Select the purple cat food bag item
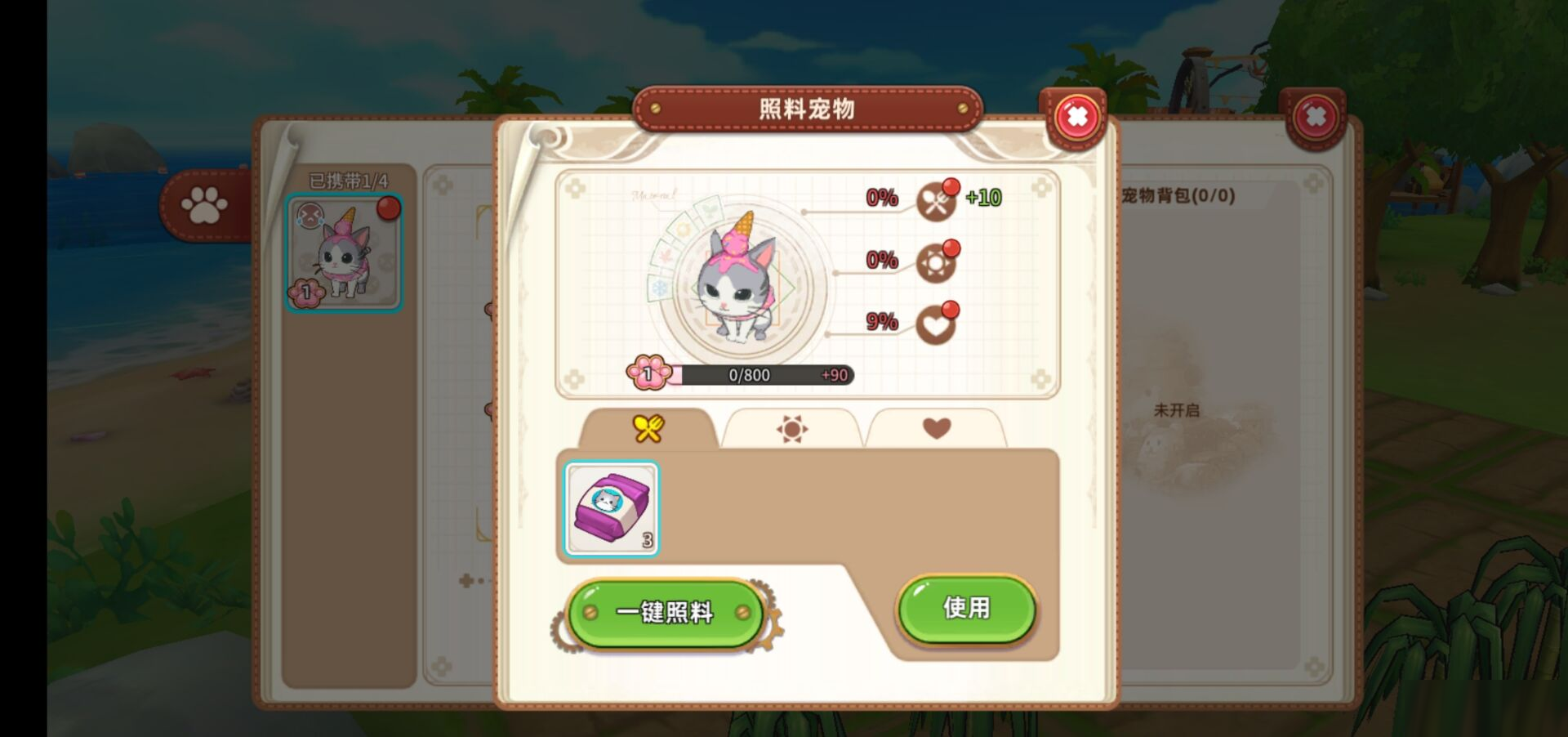 tap(612, 508)
